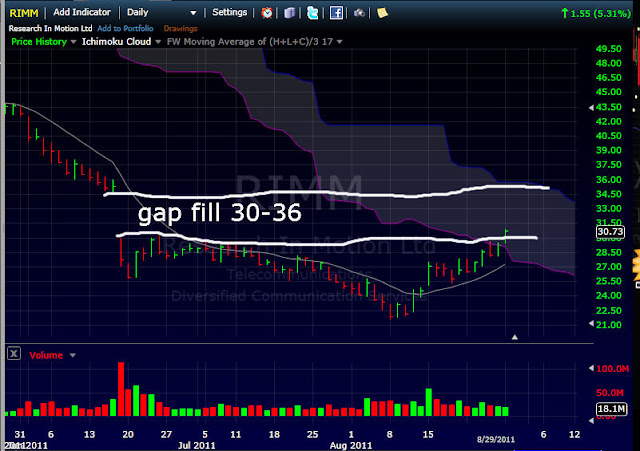Click the 30.73 current price box

[610, 232]
